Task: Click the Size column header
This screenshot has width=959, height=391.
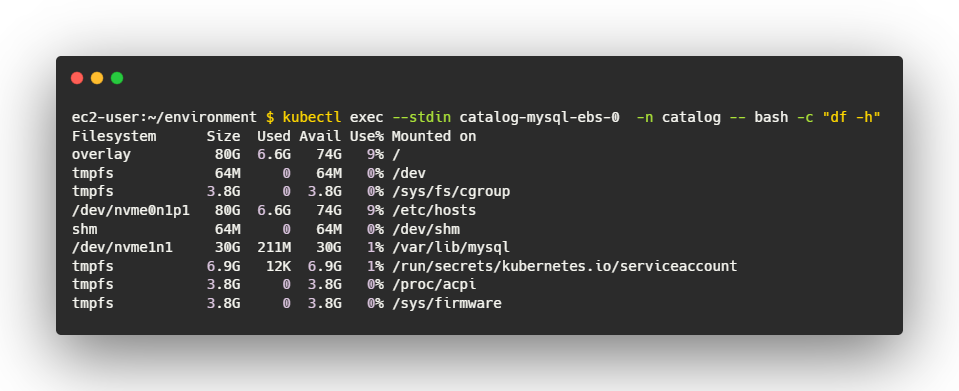Action: pos(223,136)
